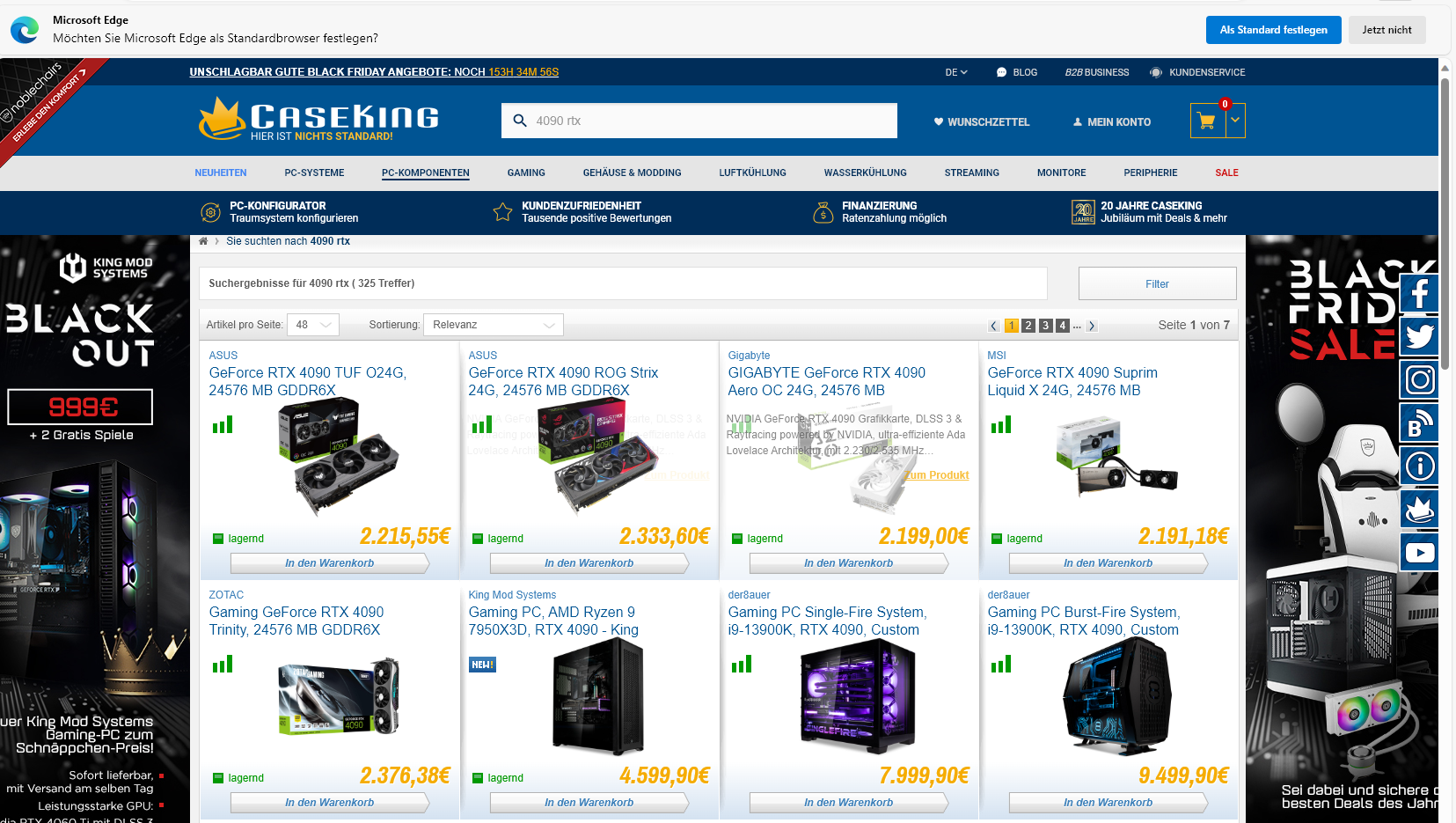Click breadcrumb home icon

pyautogui.click(x=203, y=241)
